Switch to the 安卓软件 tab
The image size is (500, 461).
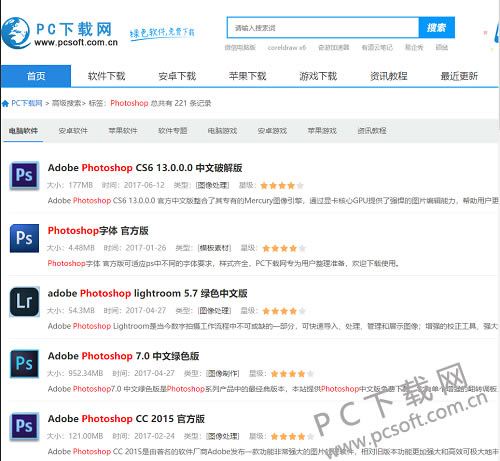[x=73, y=131]
